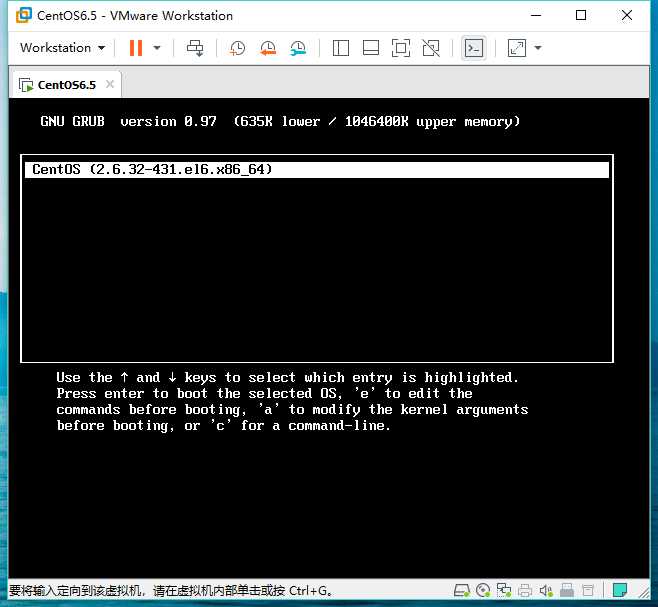
Task: Toggle the console view button
Action: click(x=474, y=48)
